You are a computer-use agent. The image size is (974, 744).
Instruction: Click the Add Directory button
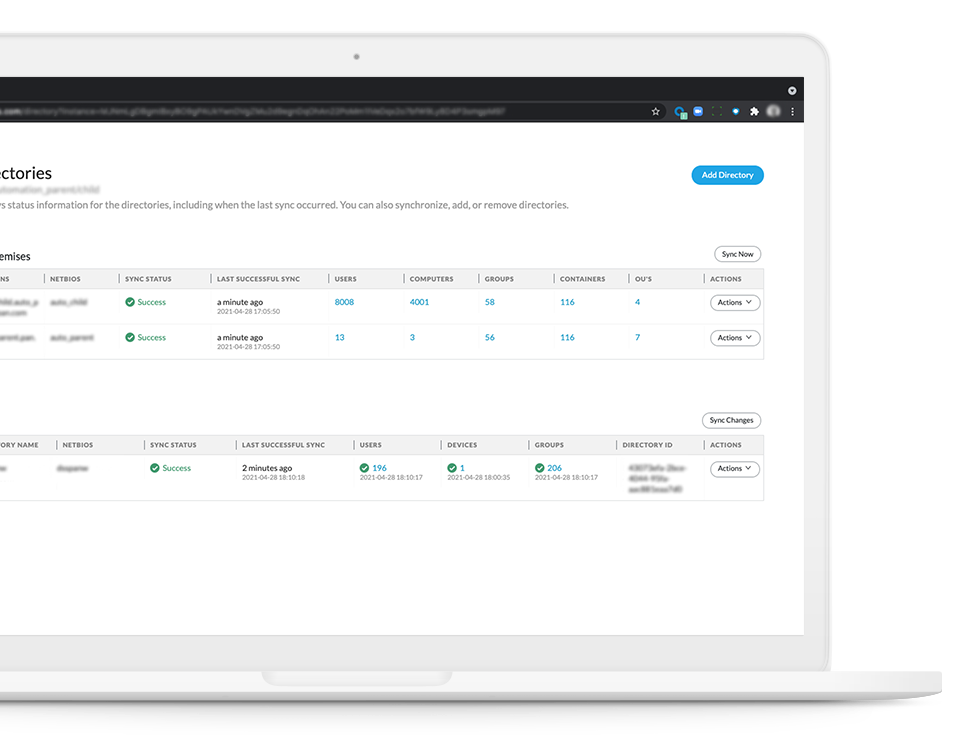pyautogui.click(x=727, y=175)
